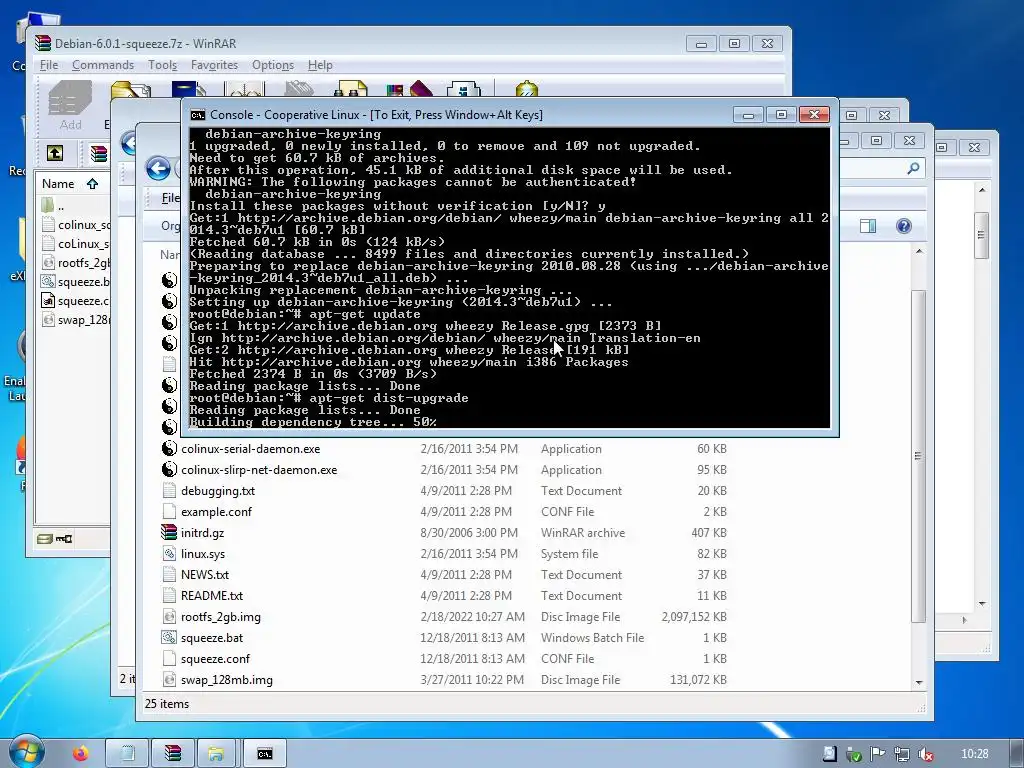This screenshot has width=1024, height=768.
Task: Click the colinux-serial-daemon.exe yin-yang icon
Action: (169, 449)
